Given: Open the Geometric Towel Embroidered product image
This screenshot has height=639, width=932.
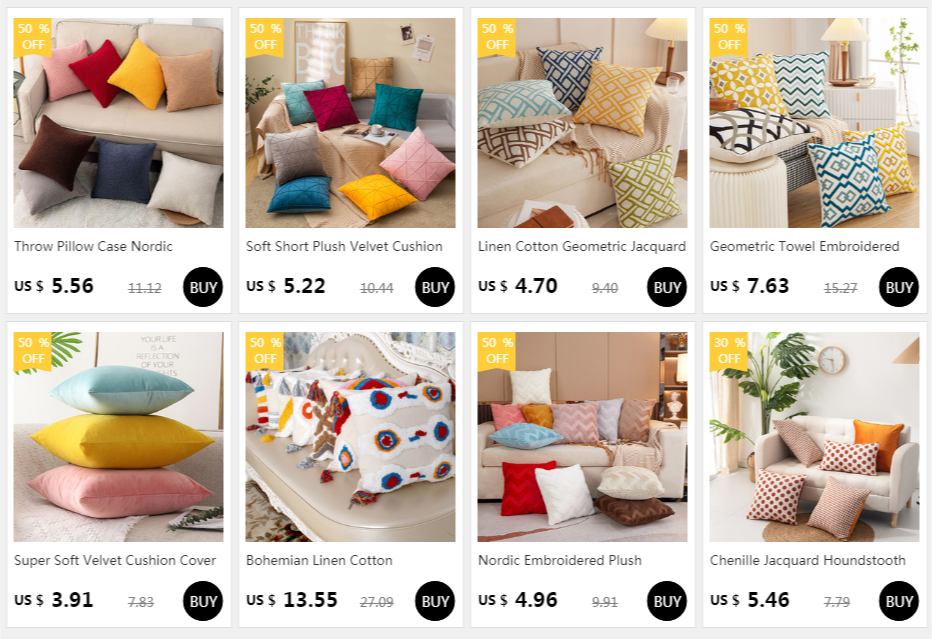Looking at the screenshot, I should coord(814,122).
